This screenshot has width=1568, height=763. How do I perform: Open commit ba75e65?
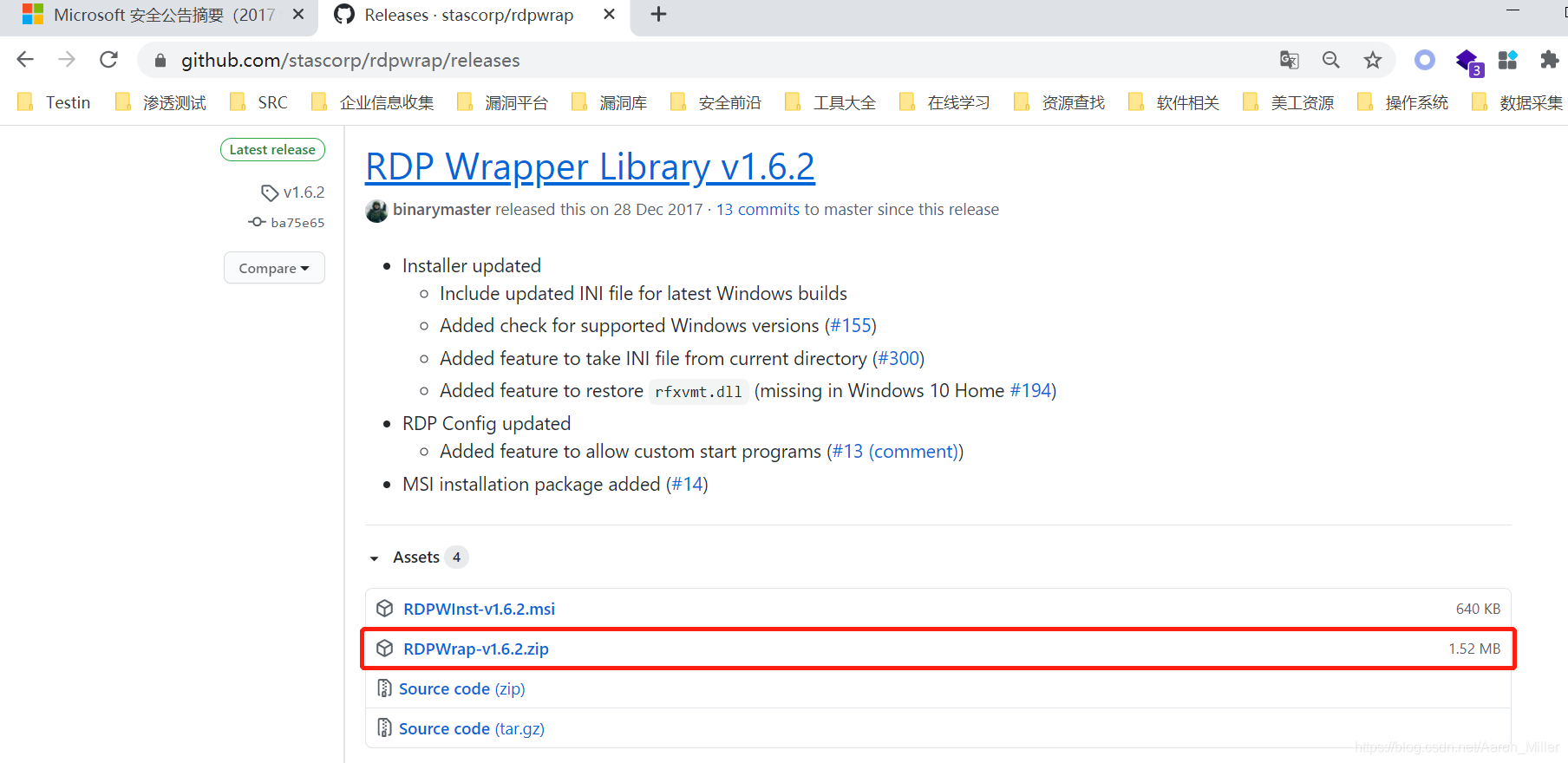click(287, 223)
